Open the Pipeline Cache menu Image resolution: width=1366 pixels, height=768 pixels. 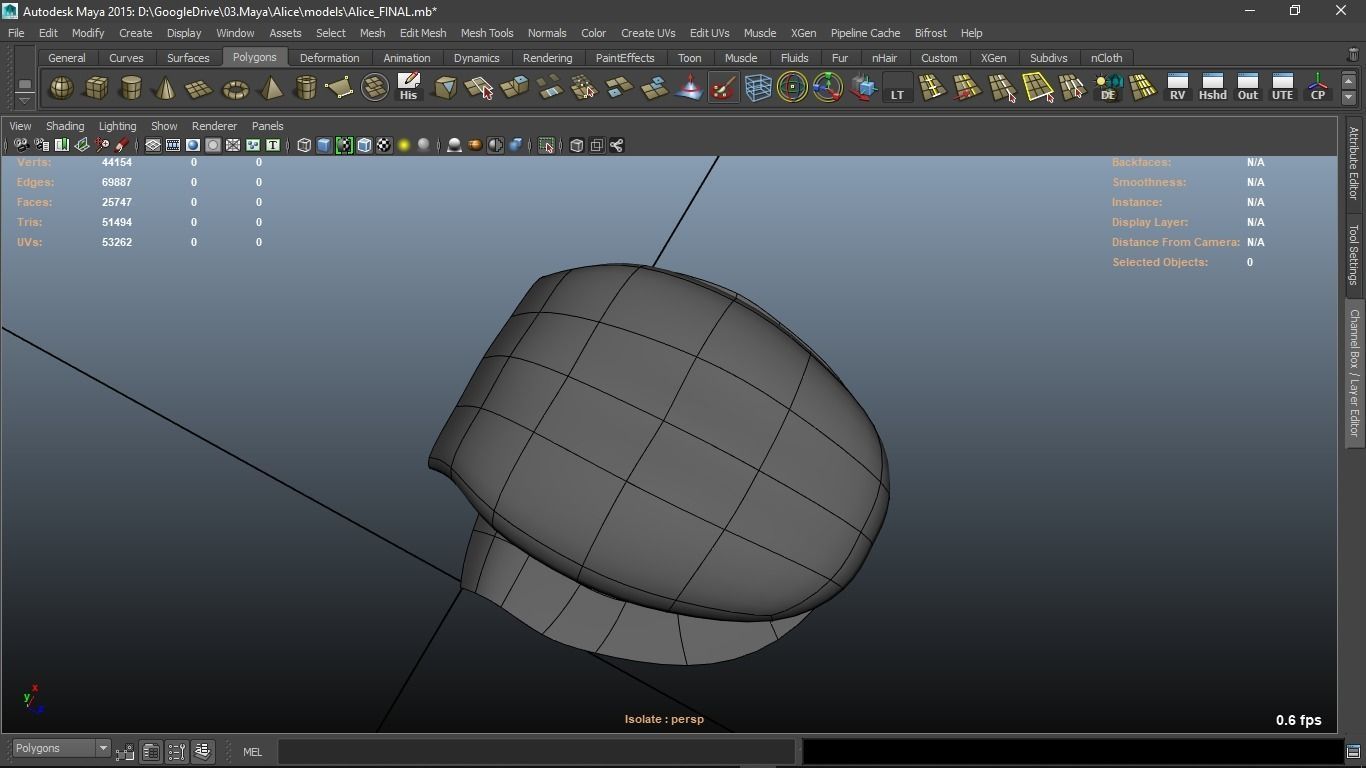click(865, 33)
